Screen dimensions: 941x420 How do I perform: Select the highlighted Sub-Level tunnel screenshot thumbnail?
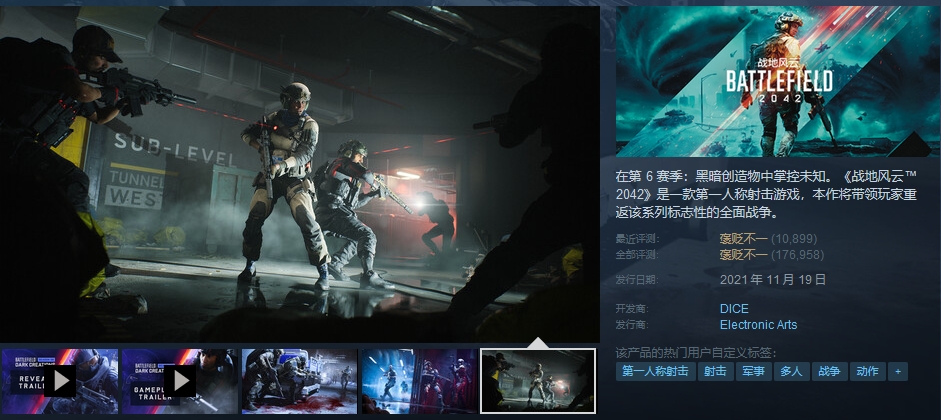pyautogui.click(x=538, y=381)
